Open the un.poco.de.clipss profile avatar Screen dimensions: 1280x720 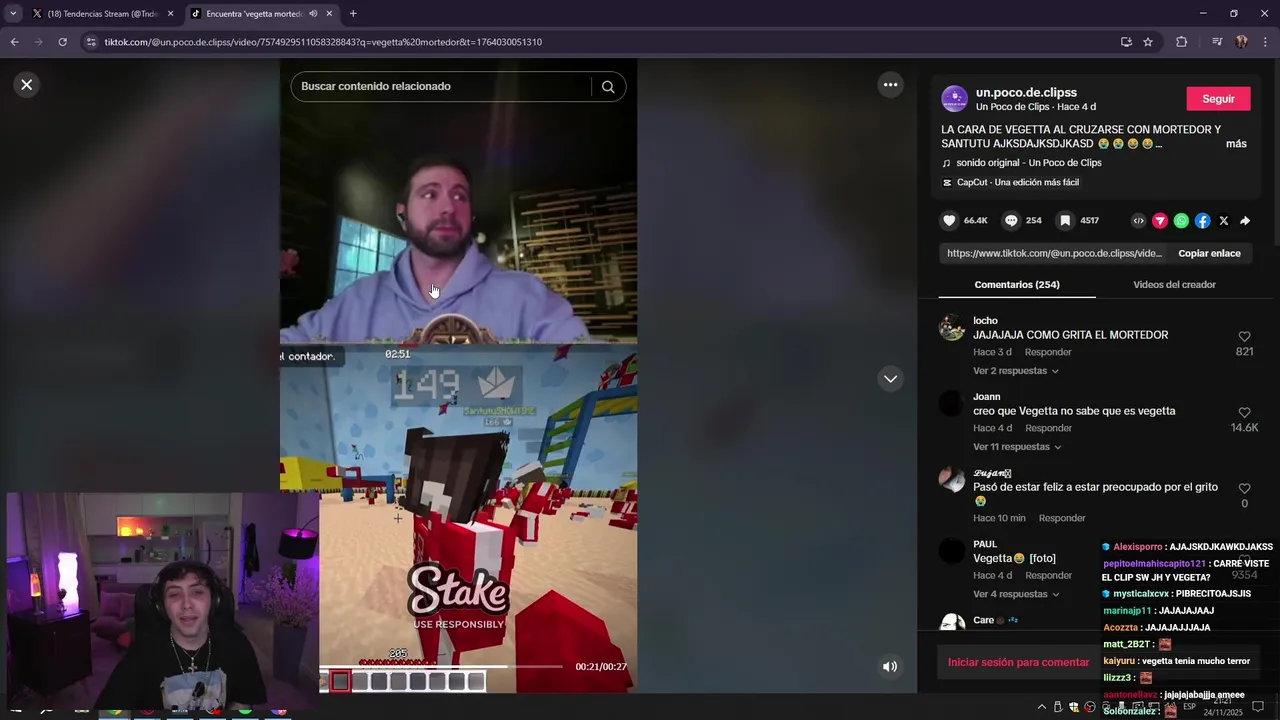(954, 99)
